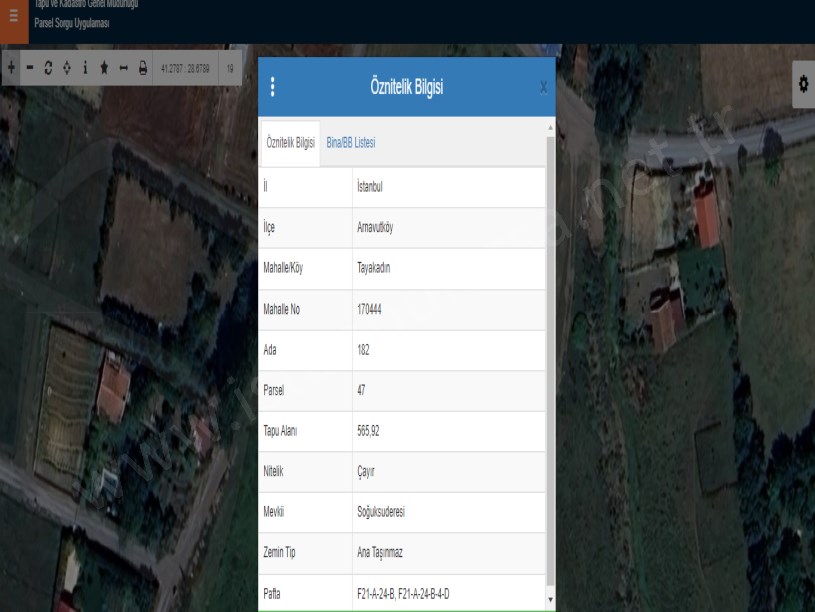Click the zoom level 19 indicator
815x612 pixels.
[x=230, y=68]
